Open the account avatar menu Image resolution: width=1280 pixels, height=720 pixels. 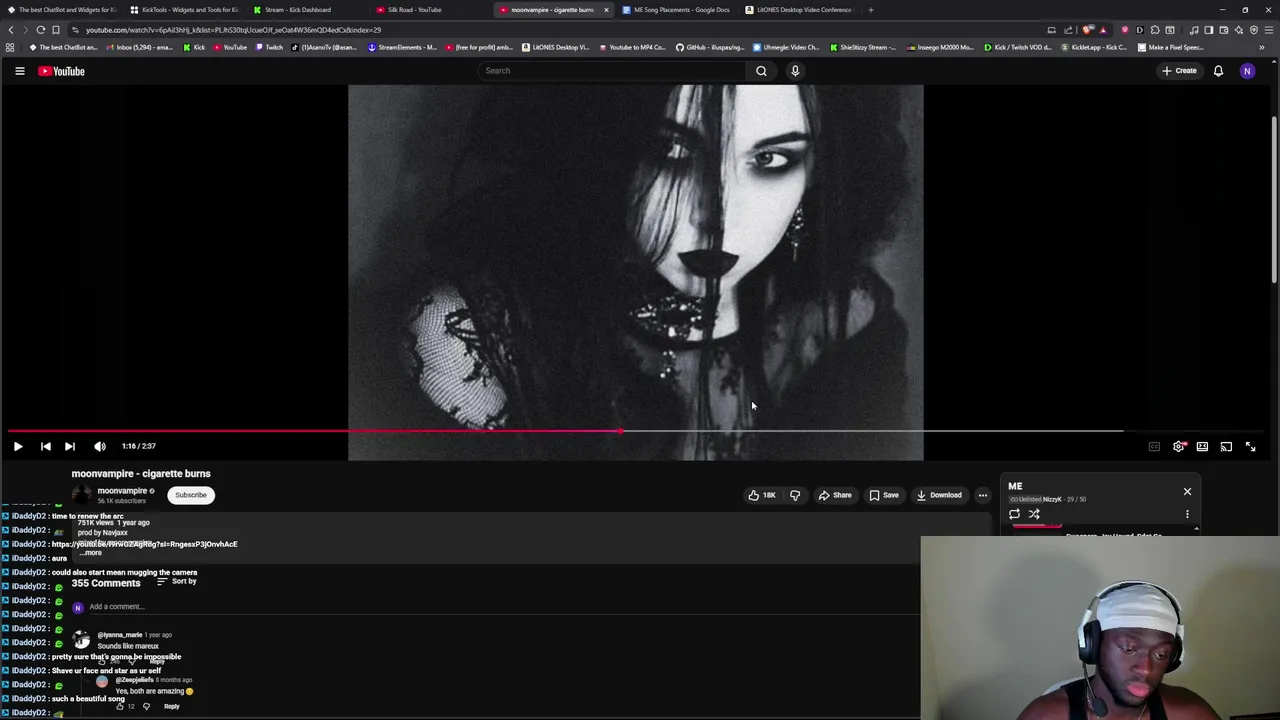1247,71
